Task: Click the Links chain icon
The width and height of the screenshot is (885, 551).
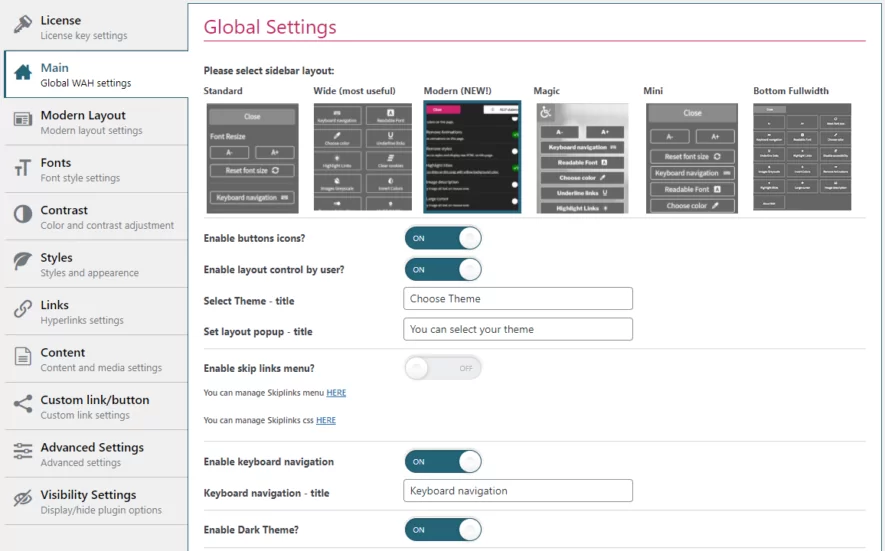Action: [x=23, y=309]
